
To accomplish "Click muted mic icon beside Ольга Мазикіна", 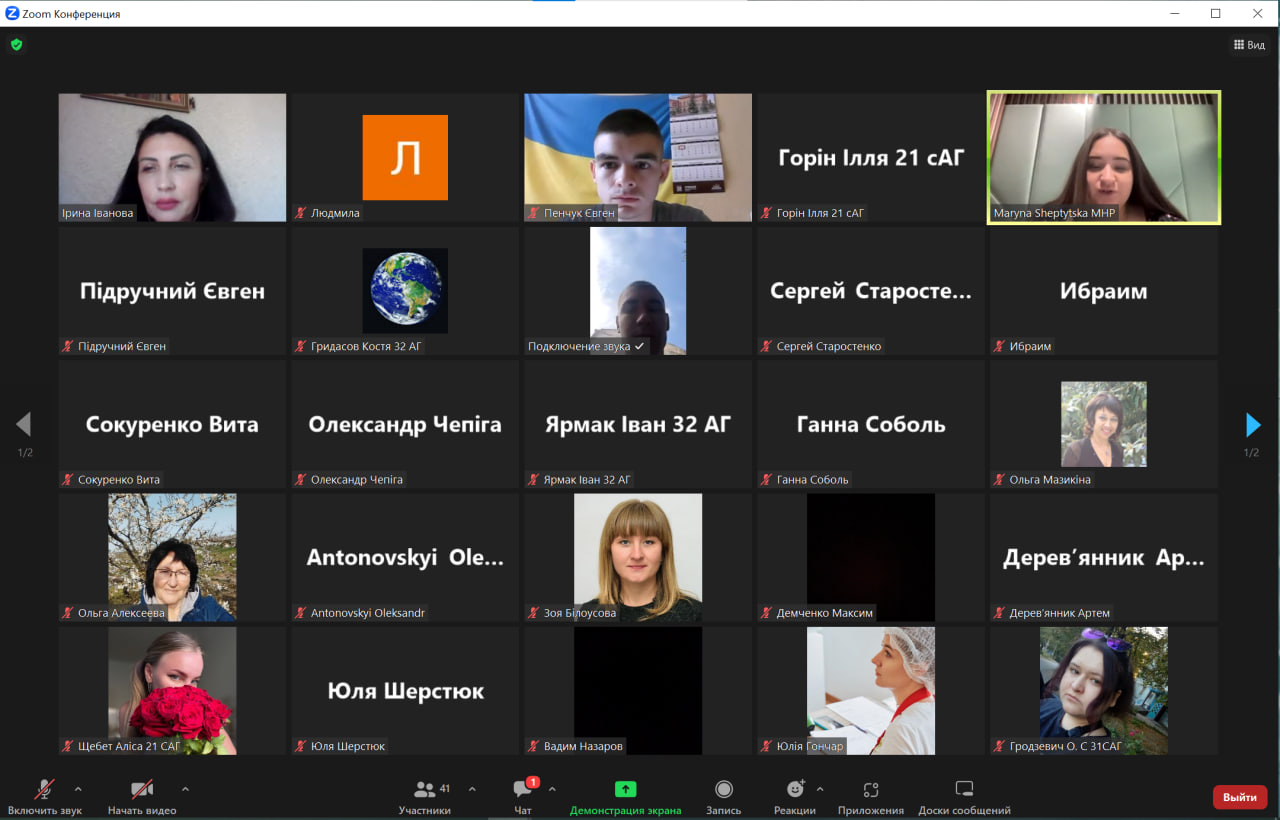I will pos(1000,479).
